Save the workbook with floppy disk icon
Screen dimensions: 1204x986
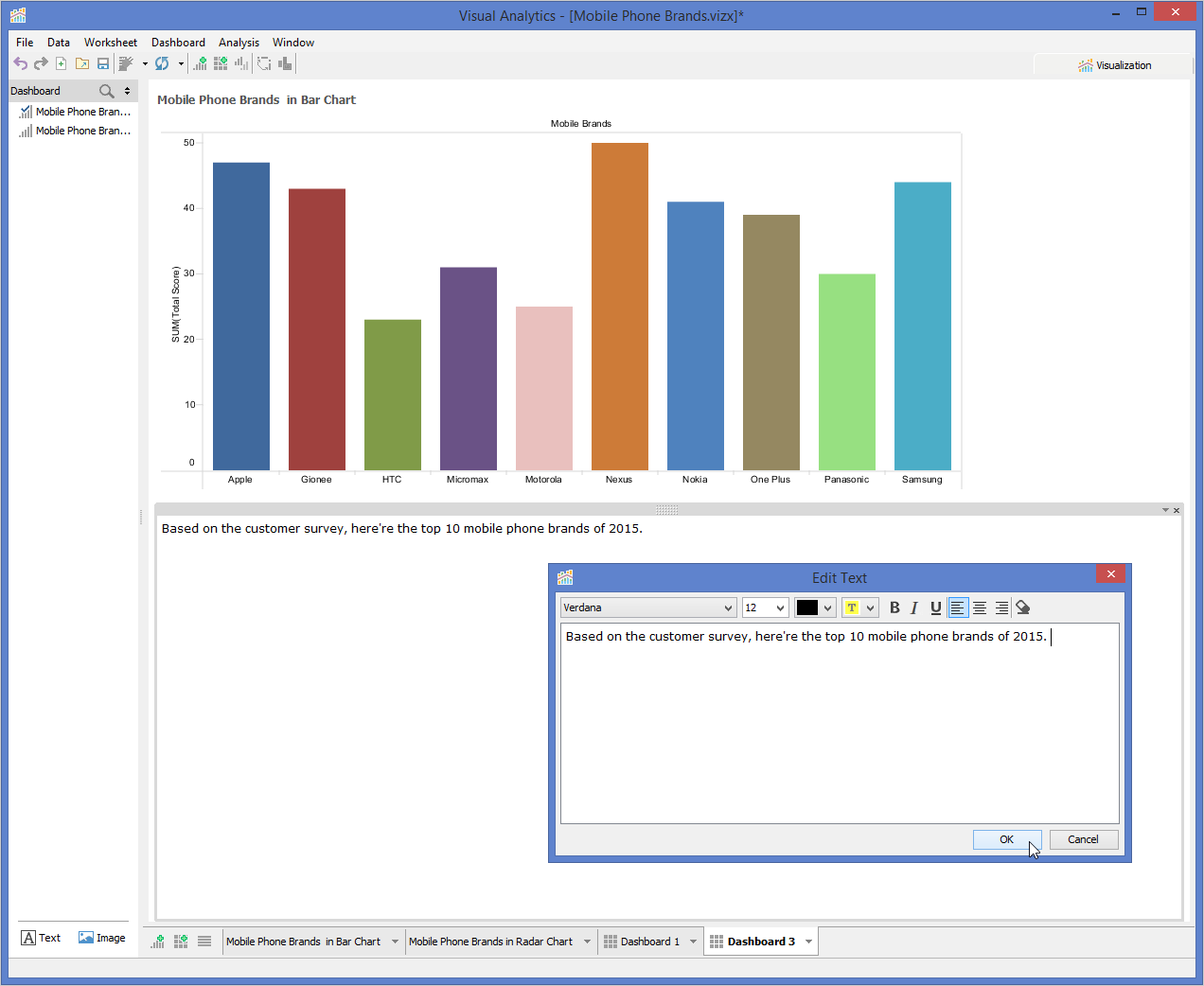103,63
